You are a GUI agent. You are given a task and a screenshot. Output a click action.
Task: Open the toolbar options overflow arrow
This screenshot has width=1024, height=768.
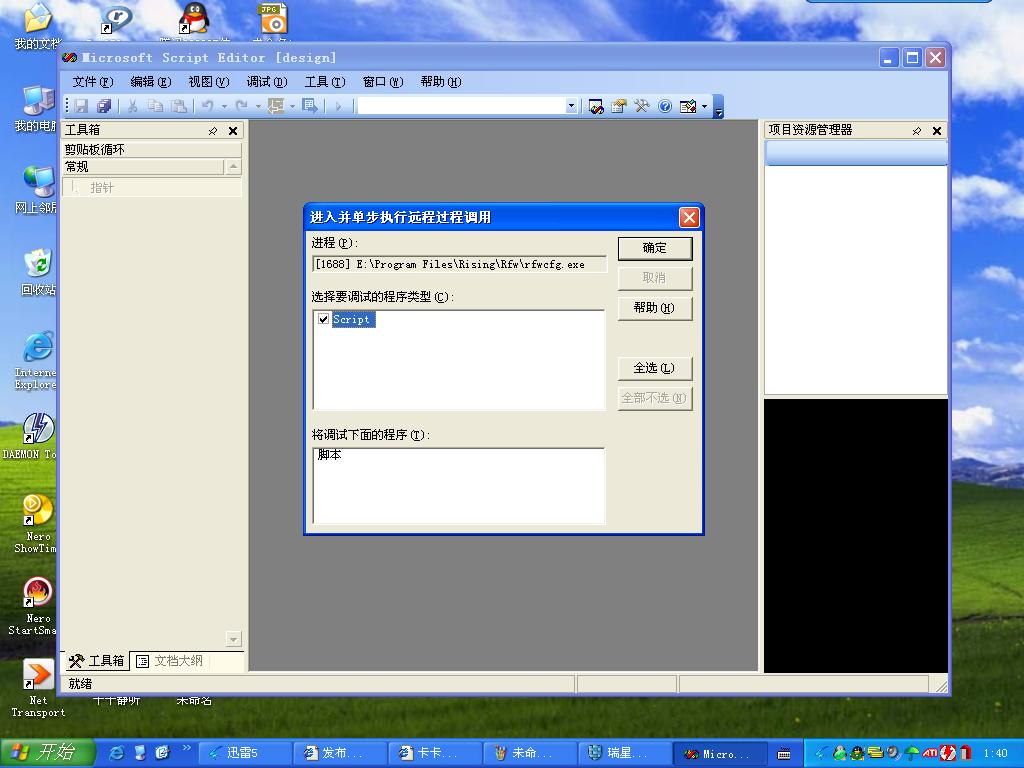point(718,107)
